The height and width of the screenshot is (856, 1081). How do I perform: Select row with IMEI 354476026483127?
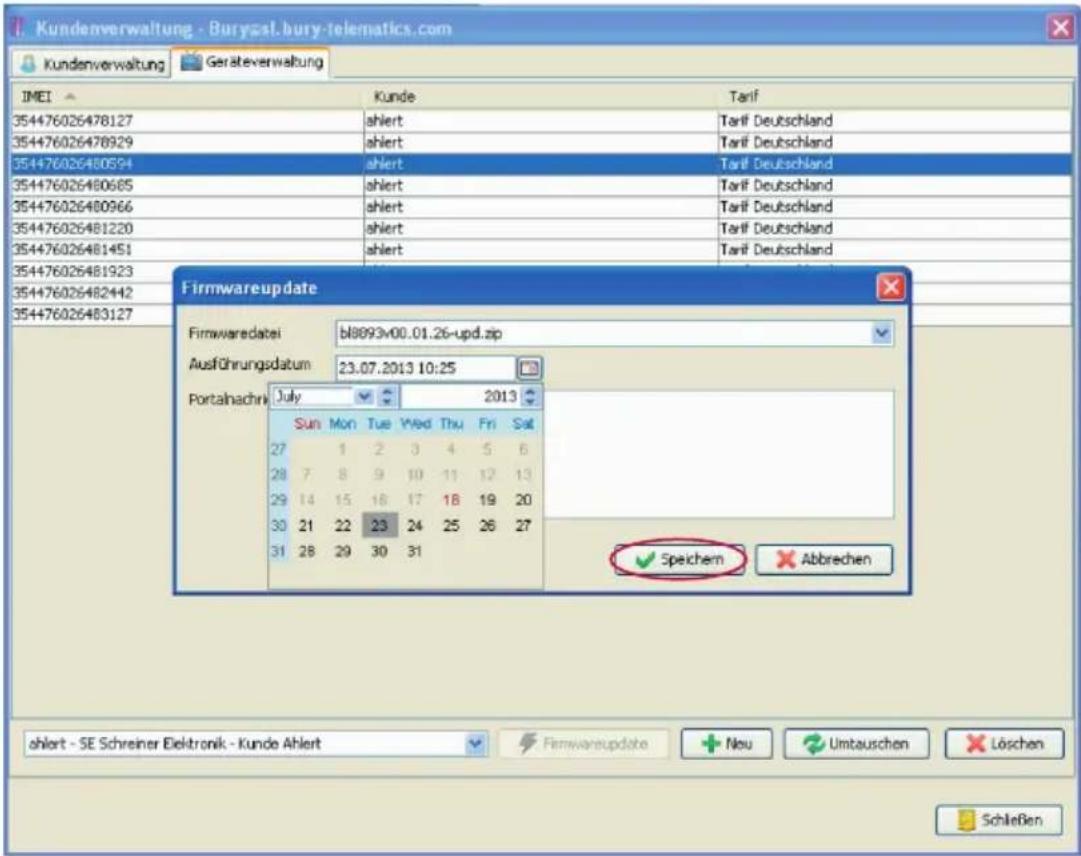[92, 314]
